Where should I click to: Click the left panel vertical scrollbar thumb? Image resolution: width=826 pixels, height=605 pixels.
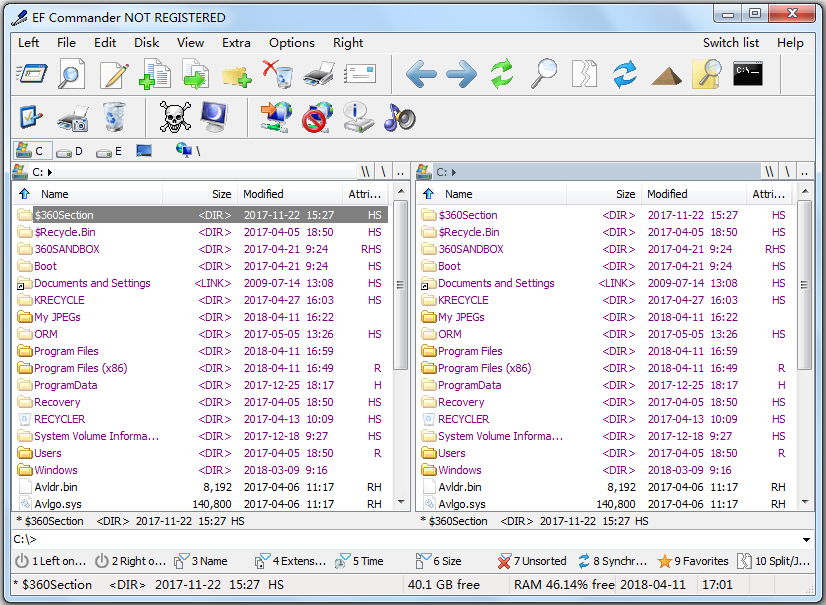(x=401, y=285)
